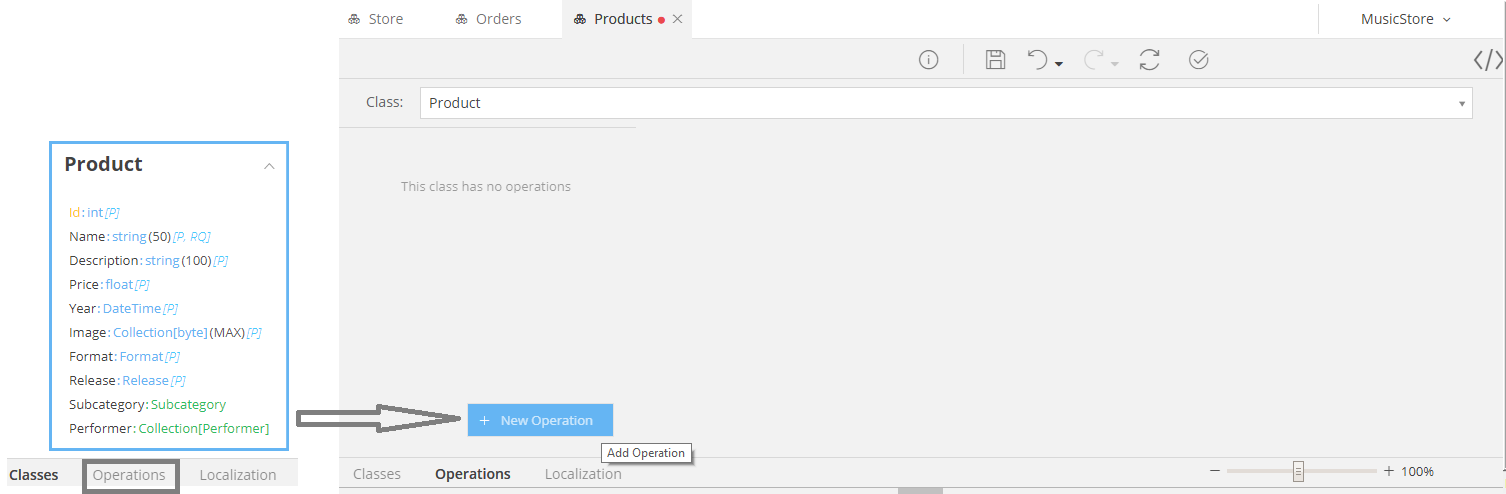The image size is (1506, 494).
Task: Click the minus icon to zoom out
Action: (1215, 471)
